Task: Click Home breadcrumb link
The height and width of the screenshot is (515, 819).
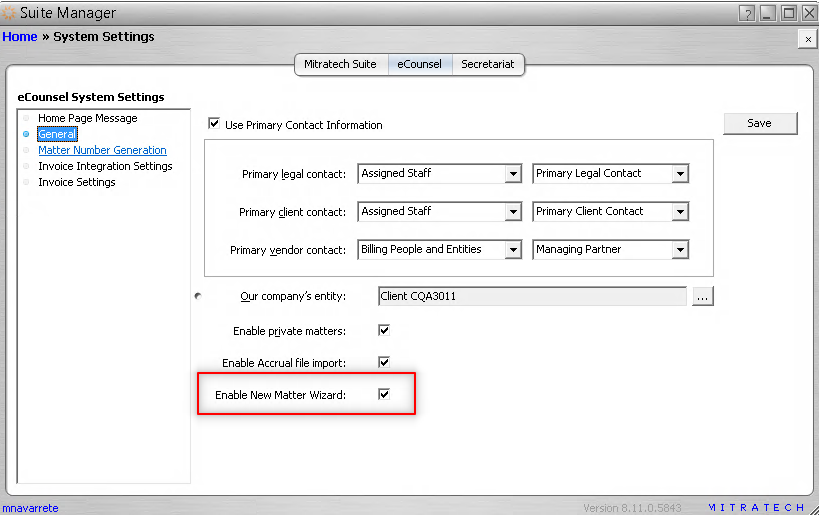Action: click(x=20, y=37)
